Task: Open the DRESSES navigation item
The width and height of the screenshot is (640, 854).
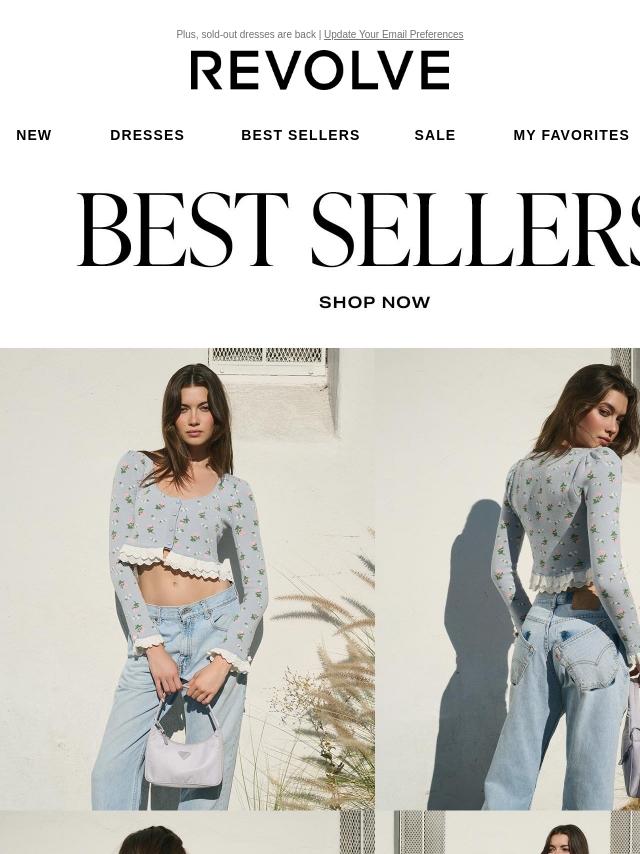Action: point(147,135)
